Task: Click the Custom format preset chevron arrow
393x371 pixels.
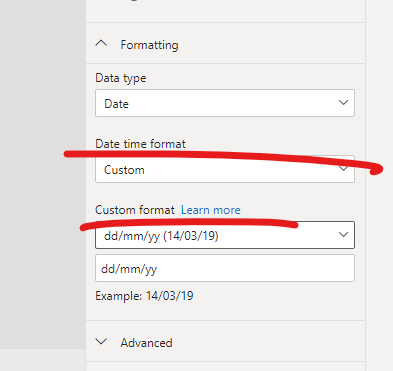Action: pos(343,235)
